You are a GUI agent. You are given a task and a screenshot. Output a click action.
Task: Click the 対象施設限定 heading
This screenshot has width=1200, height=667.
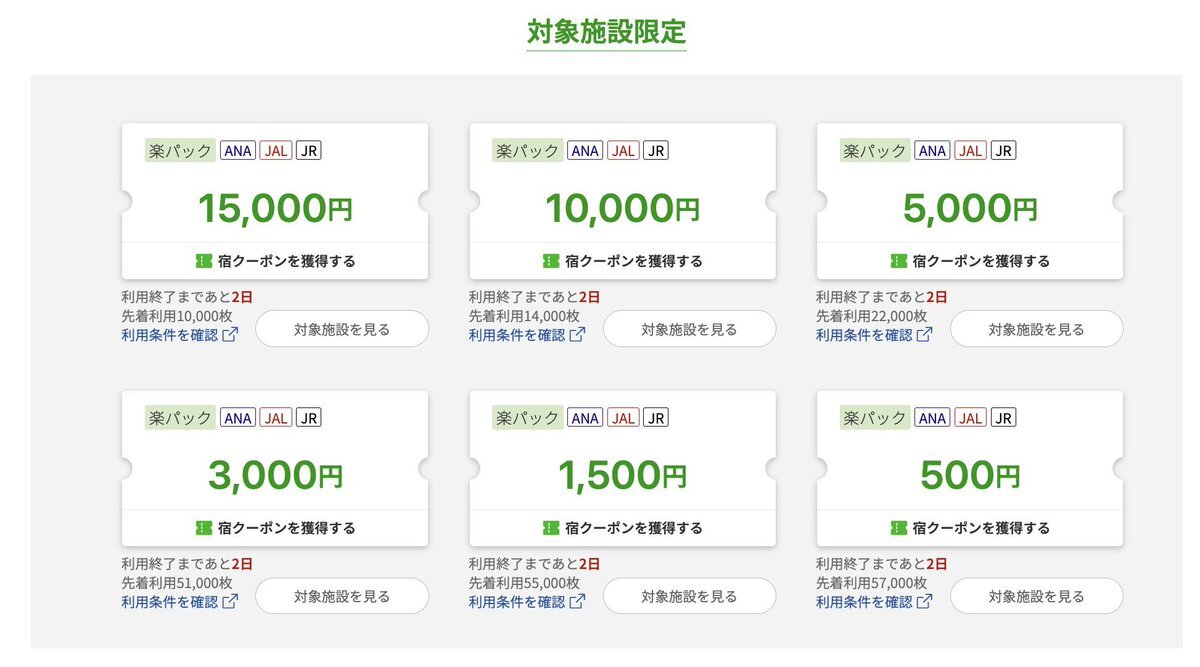pyautogui.click(x=607, y=31)
